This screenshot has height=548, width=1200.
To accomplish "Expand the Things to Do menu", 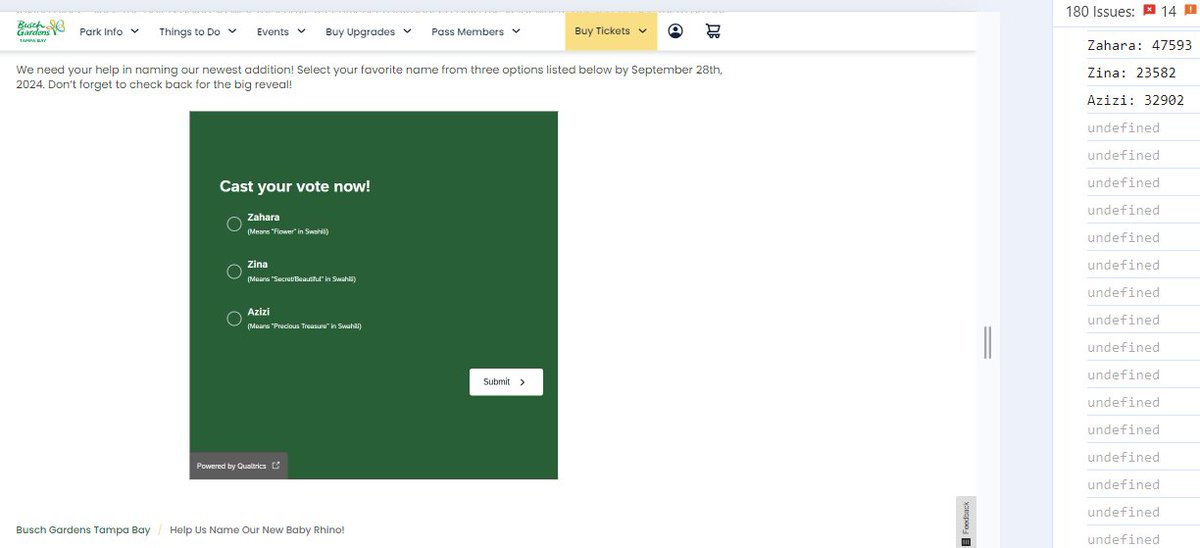I will tap(198, 31).
